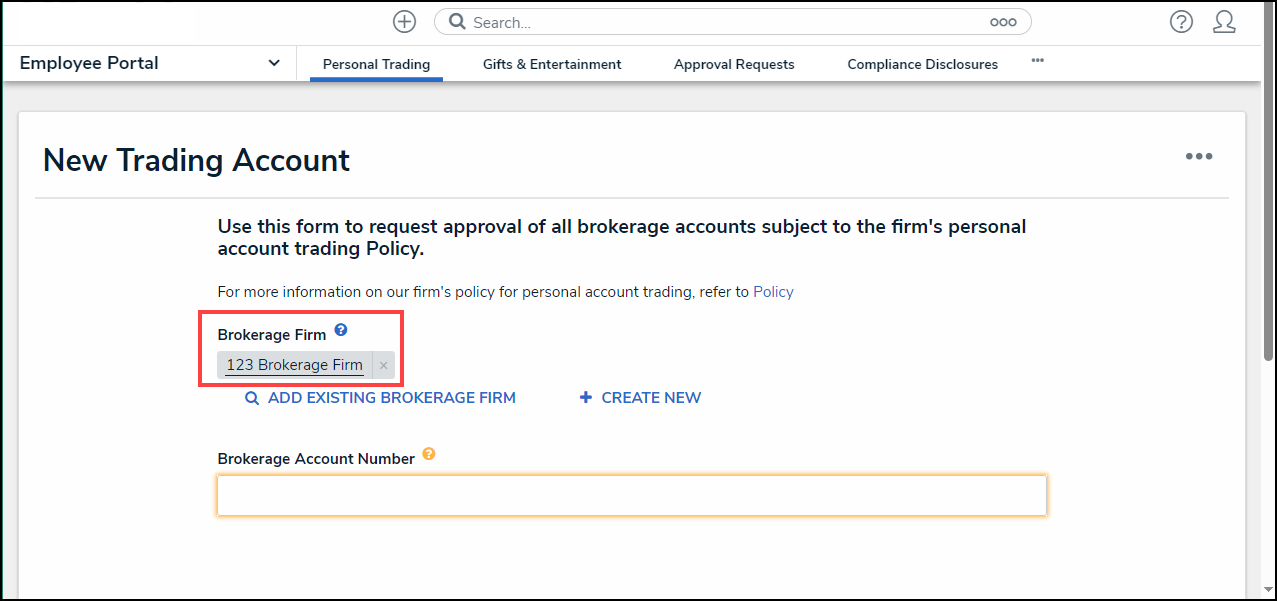The image size is (1277, 601).
Task: Click the magnifier icon in the search bar
Action: point(456,22)
